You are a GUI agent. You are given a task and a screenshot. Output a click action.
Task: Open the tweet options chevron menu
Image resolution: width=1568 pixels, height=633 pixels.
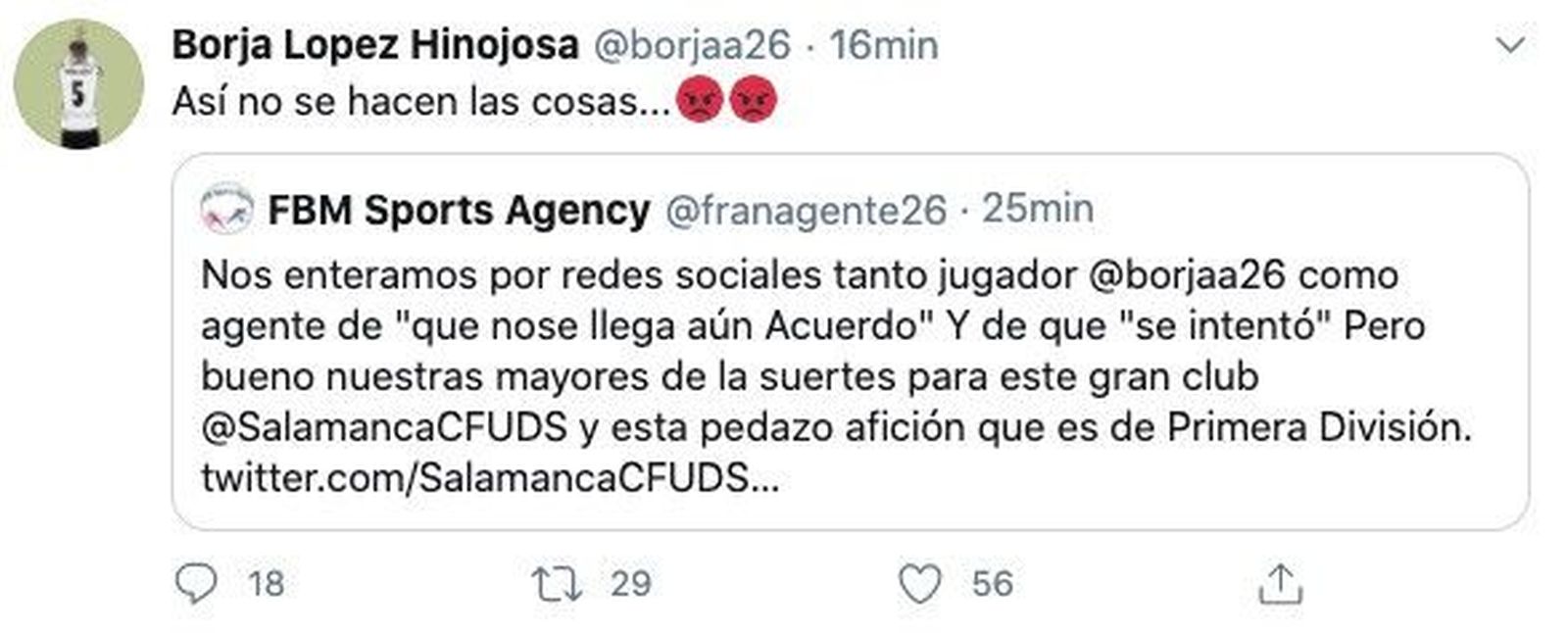pos(1511,45)
